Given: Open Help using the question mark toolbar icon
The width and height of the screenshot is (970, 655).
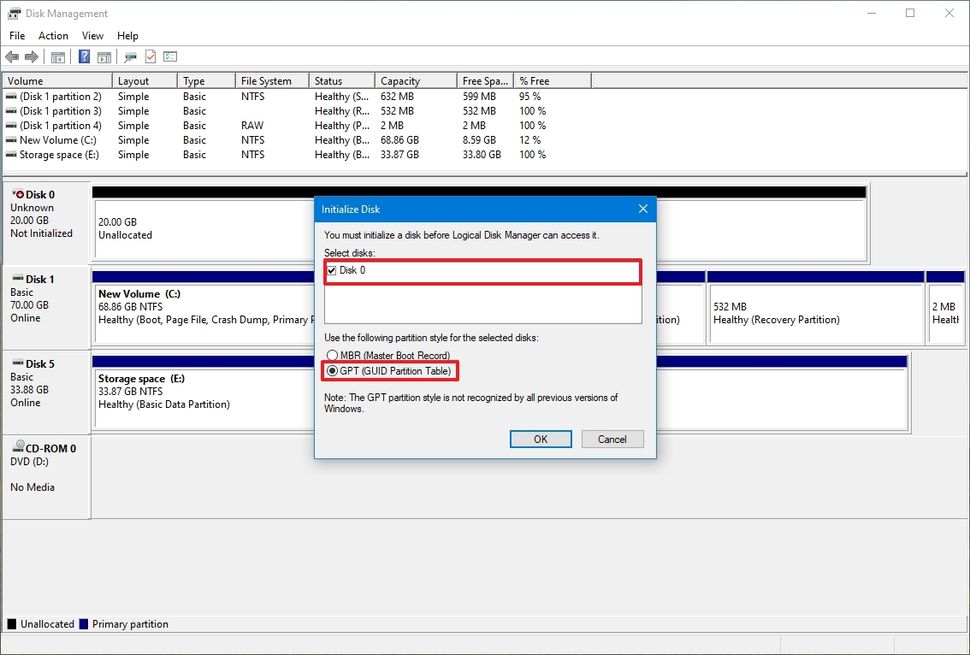Looking at the screenshot, I should pyautogui.click(x=85, y=57).
